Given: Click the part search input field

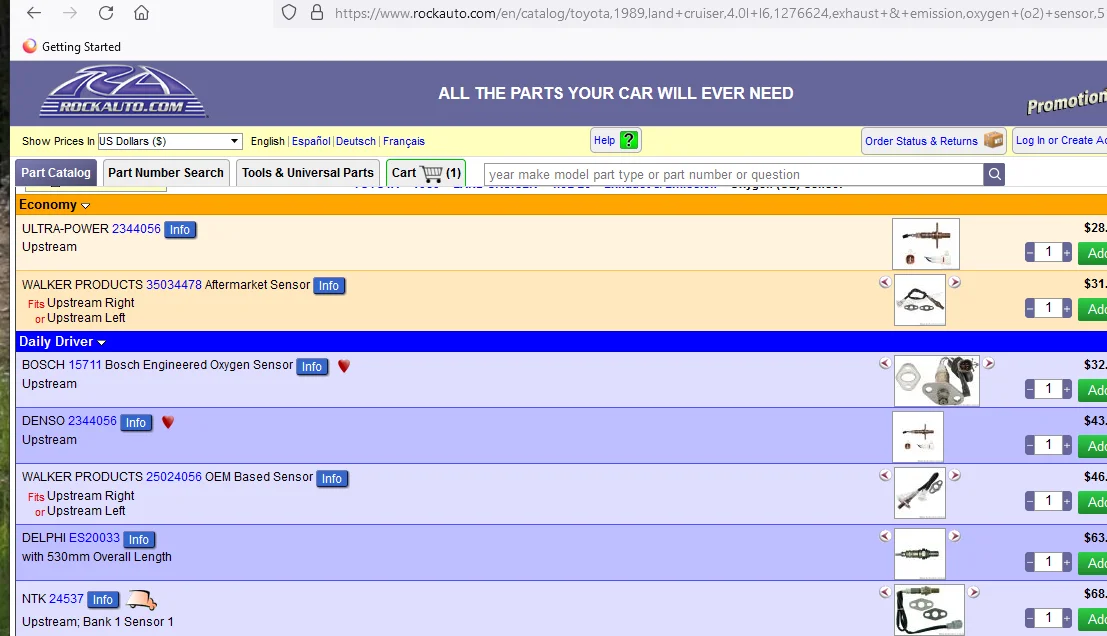Looking at the screenshot, I should [x=734, y=174].
